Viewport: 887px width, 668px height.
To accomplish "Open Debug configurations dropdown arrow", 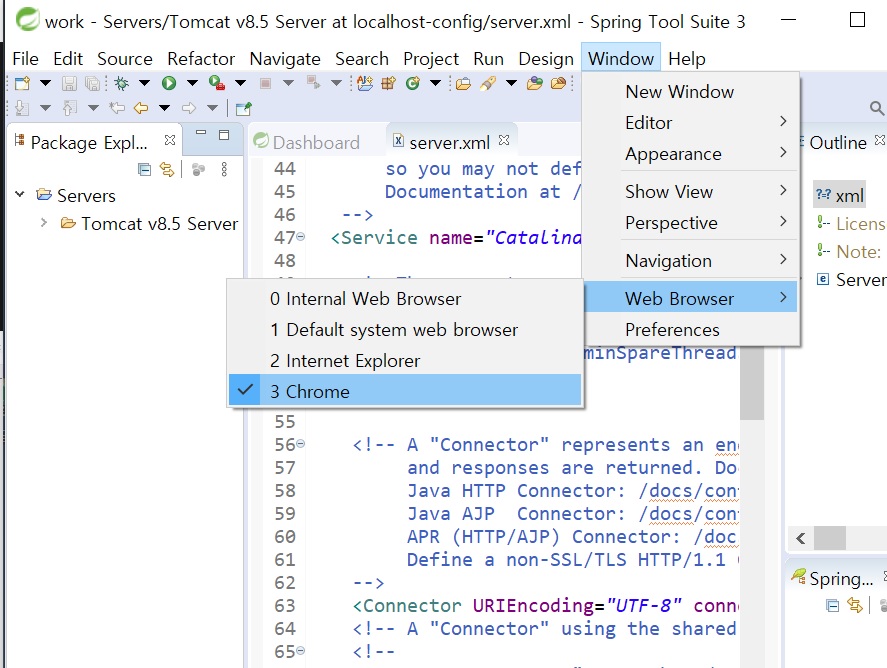I will click(x=144, y=84).
